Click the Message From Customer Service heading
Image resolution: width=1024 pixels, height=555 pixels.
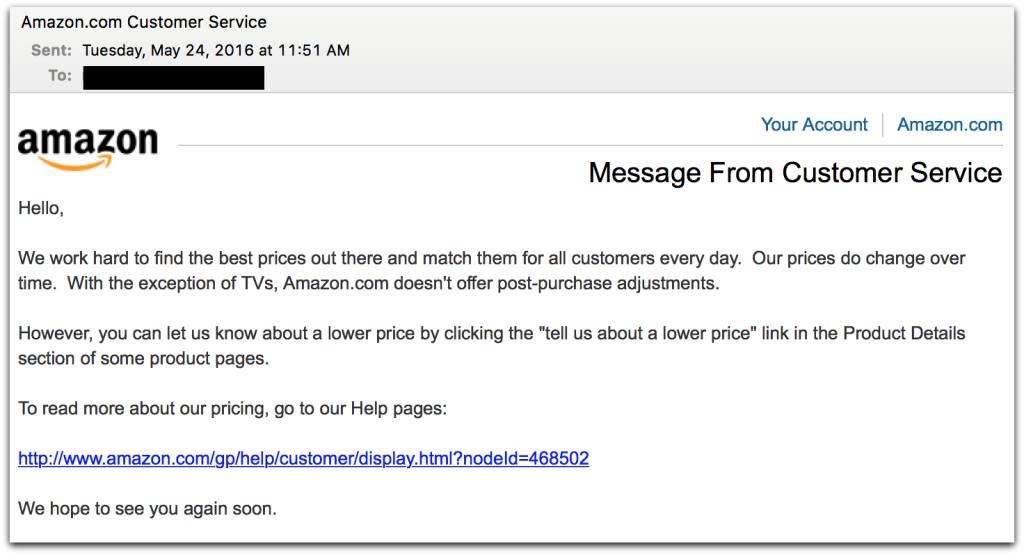click(x=795, y=173)
